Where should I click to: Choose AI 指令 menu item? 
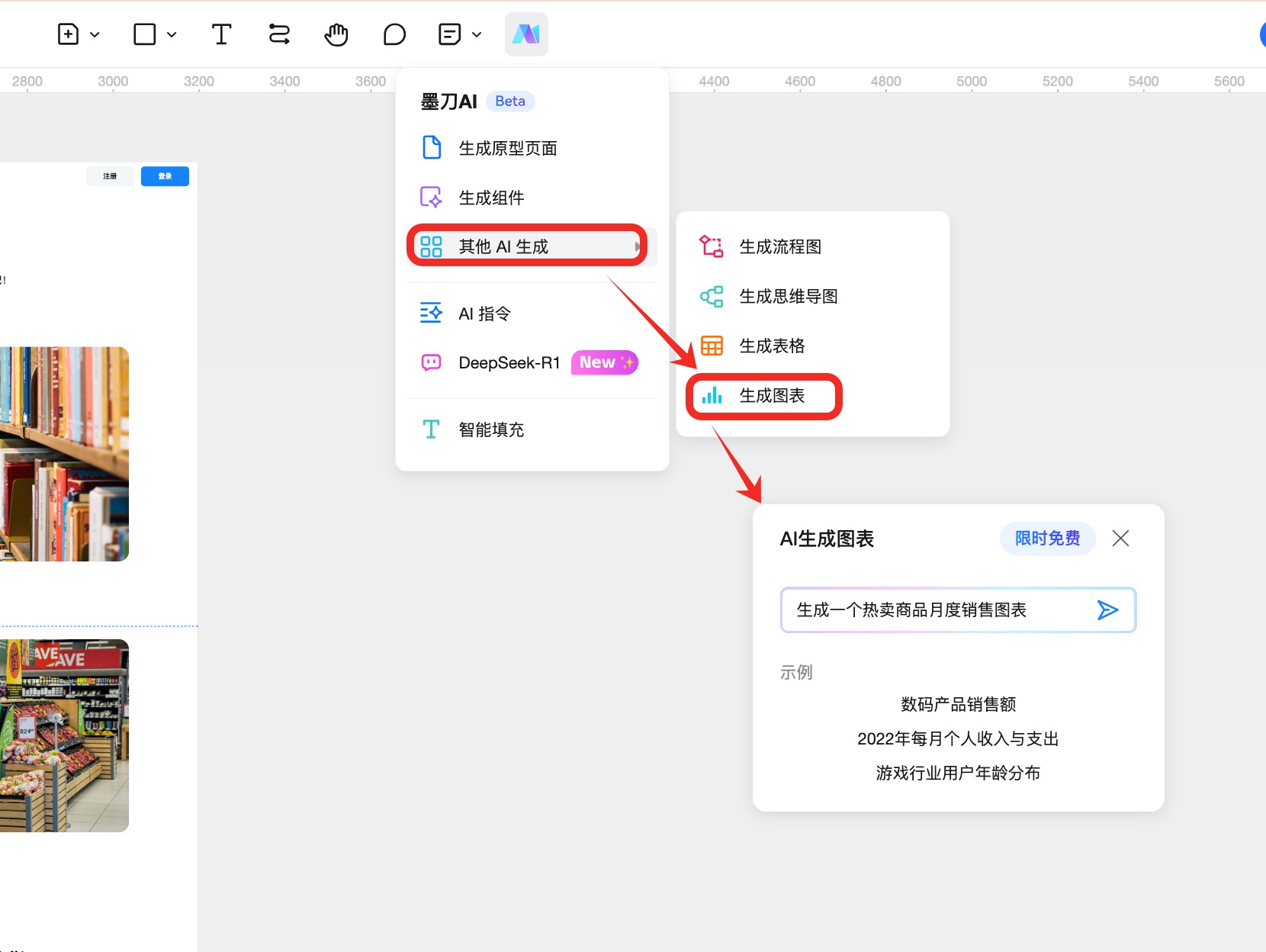click(x=532, y=314)
